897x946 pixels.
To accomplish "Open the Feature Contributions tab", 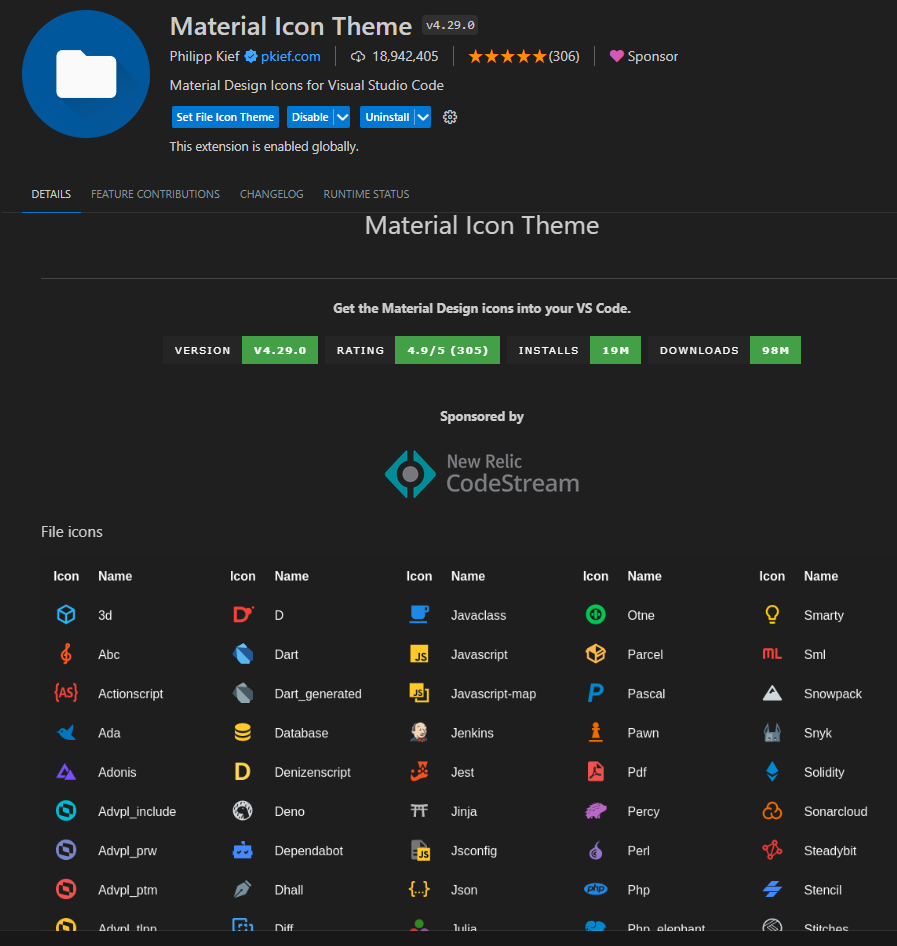I will point(155,194).
